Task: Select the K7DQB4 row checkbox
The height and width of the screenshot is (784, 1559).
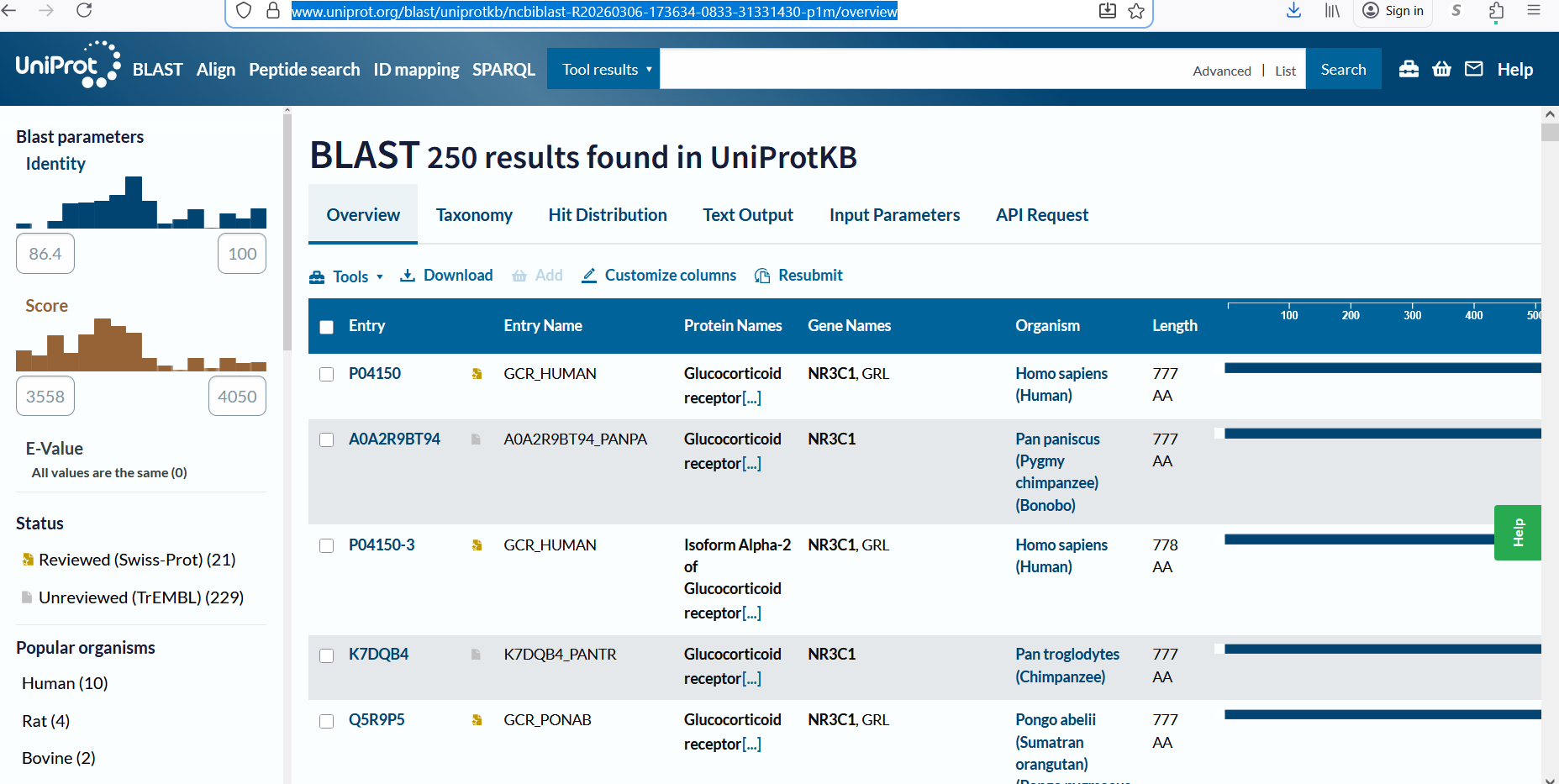Action: [x=327, y=655]
